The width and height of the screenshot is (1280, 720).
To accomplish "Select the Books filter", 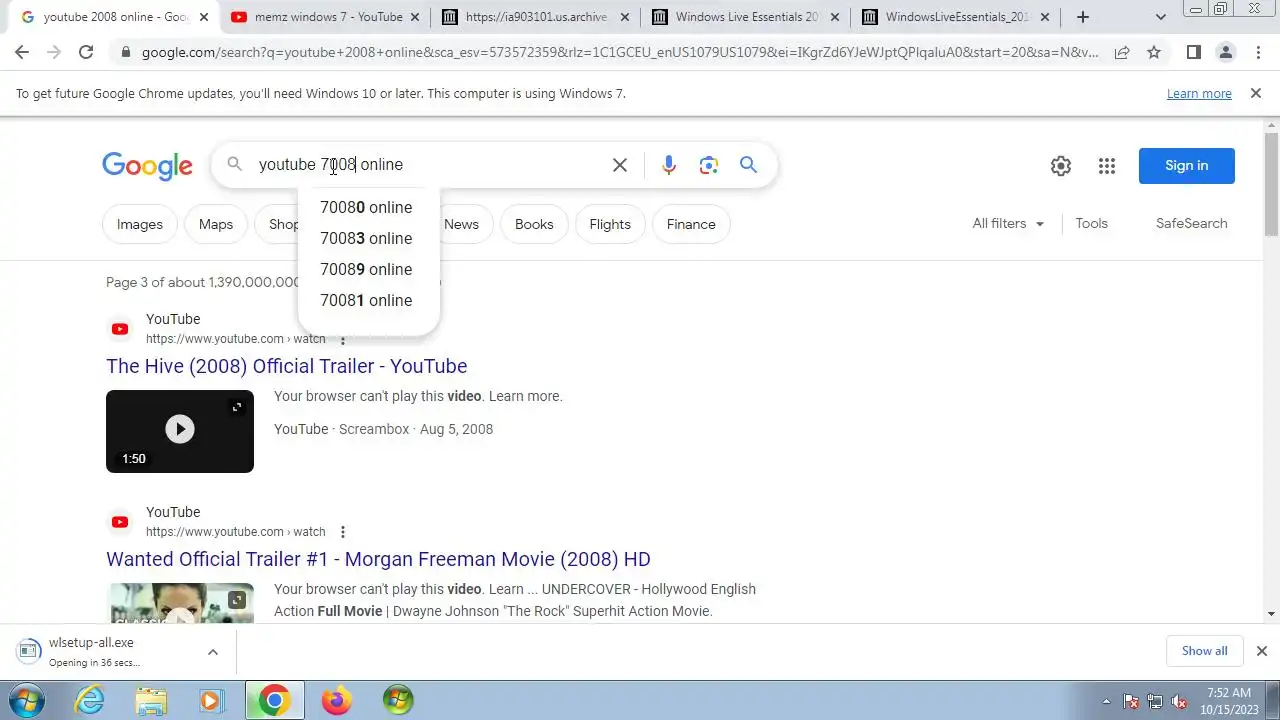I will point(534,224).
